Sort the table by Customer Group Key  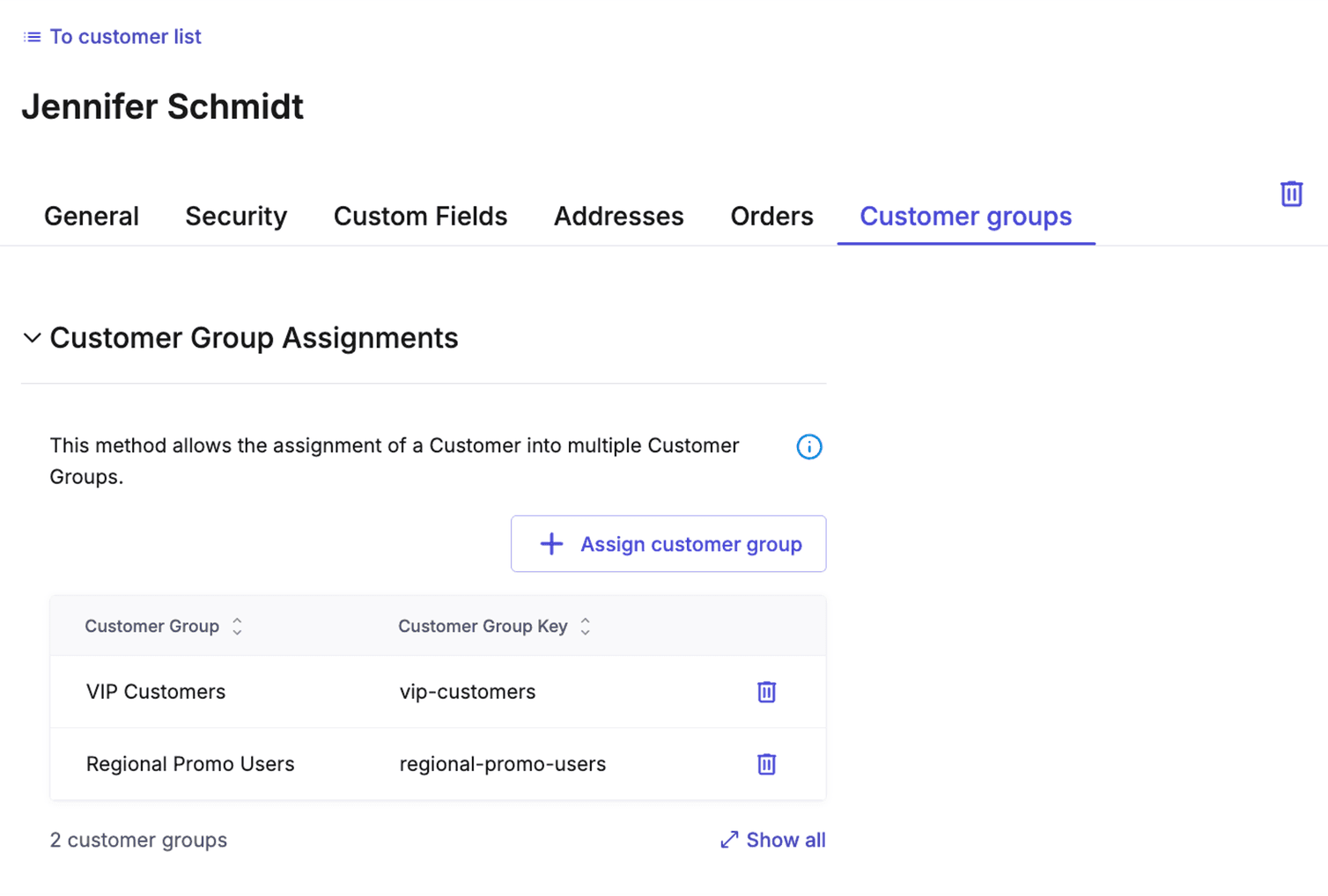coord(585,626)
